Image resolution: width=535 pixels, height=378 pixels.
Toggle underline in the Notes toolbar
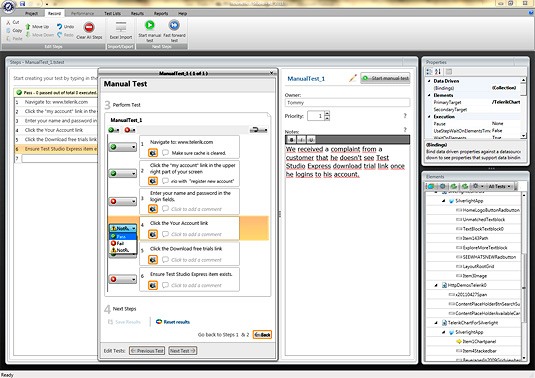pyautogui.click(x=311, y=140)
